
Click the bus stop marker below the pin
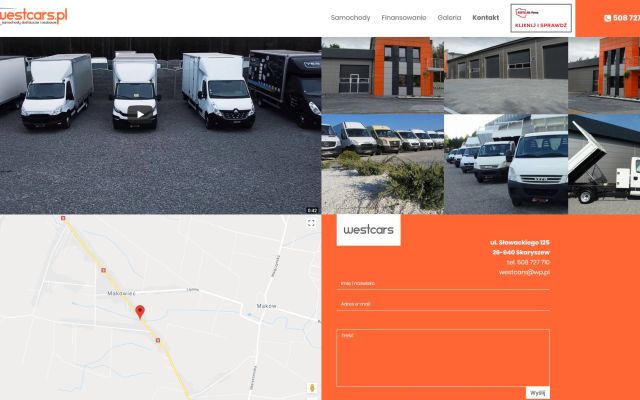(x=158, y=340)
